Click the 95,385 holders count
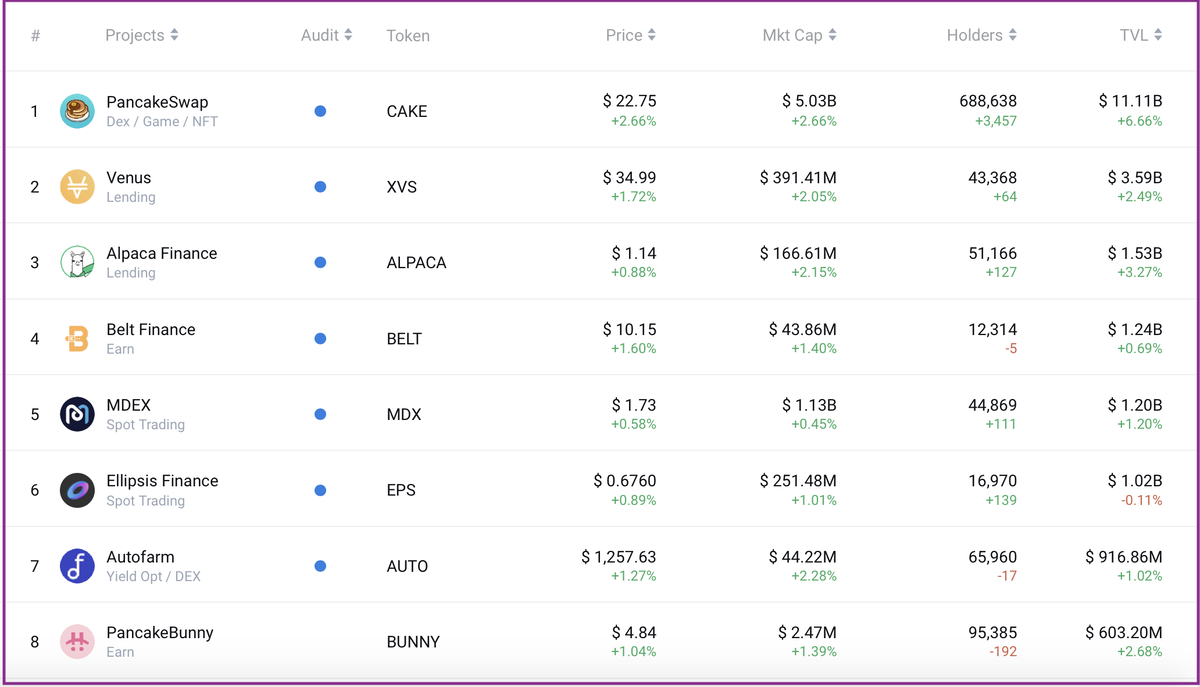The image size is (1200, 687). pos(993,632)
